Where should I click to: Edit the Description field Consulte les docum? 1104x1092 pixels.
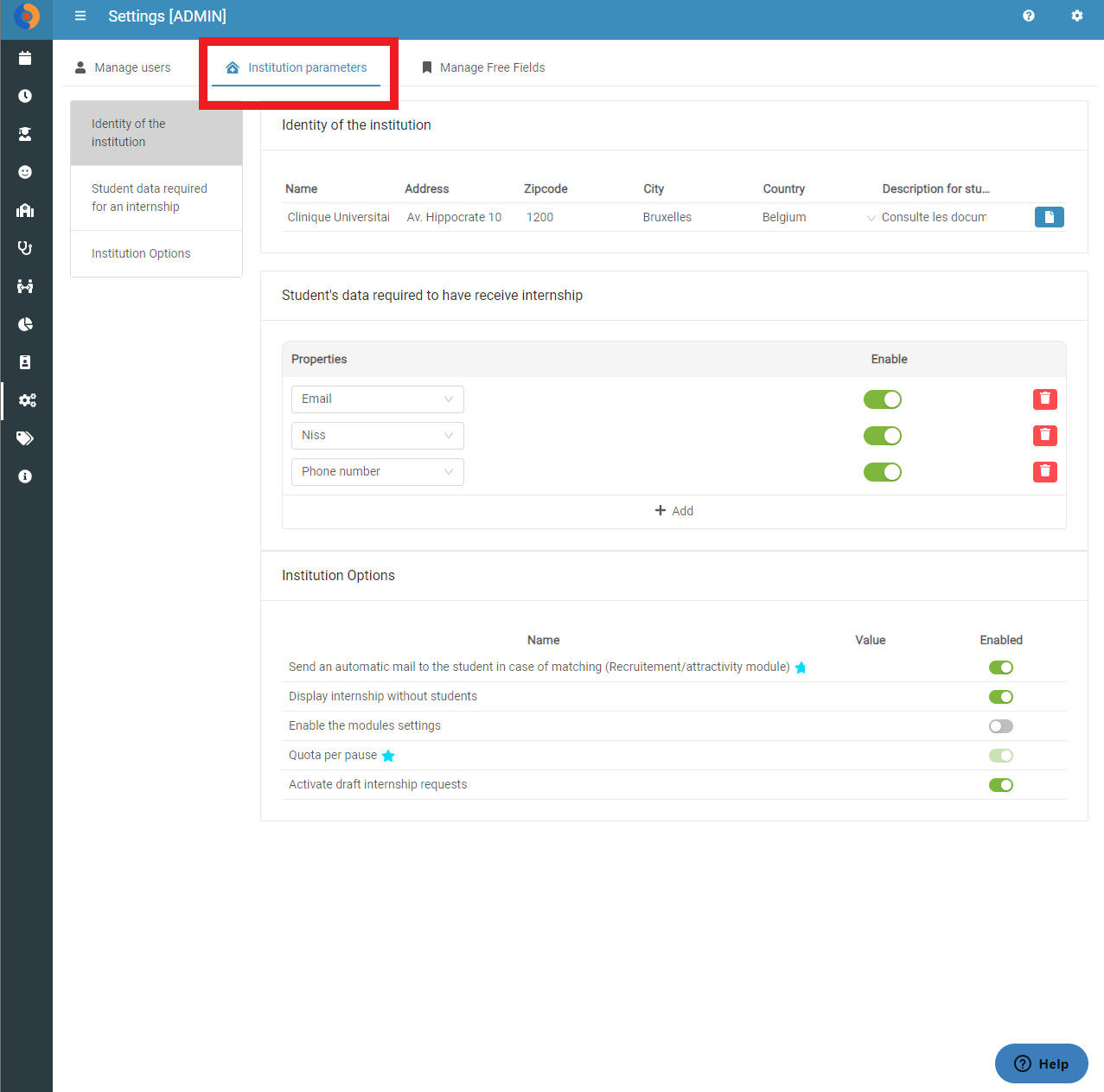click(934, 217)
